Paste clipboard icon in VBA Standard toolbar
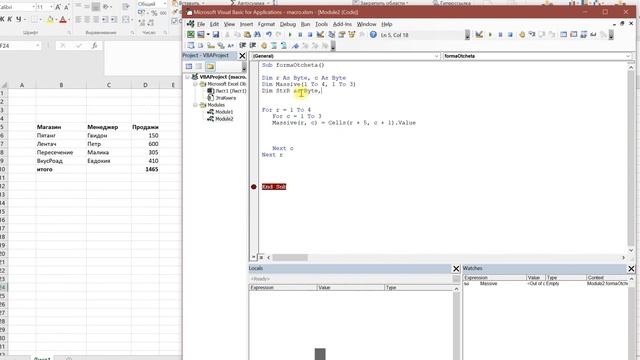 [247, 35]
